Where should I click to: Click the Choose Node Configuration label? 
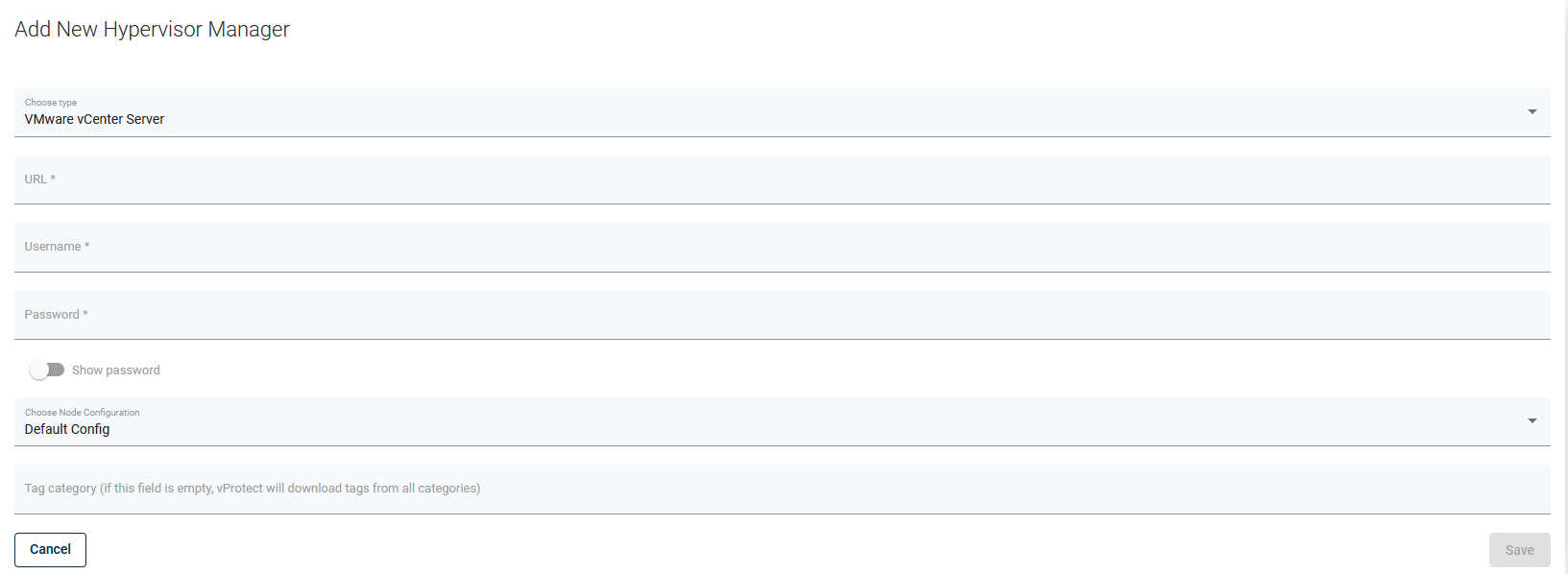[82, 413]
